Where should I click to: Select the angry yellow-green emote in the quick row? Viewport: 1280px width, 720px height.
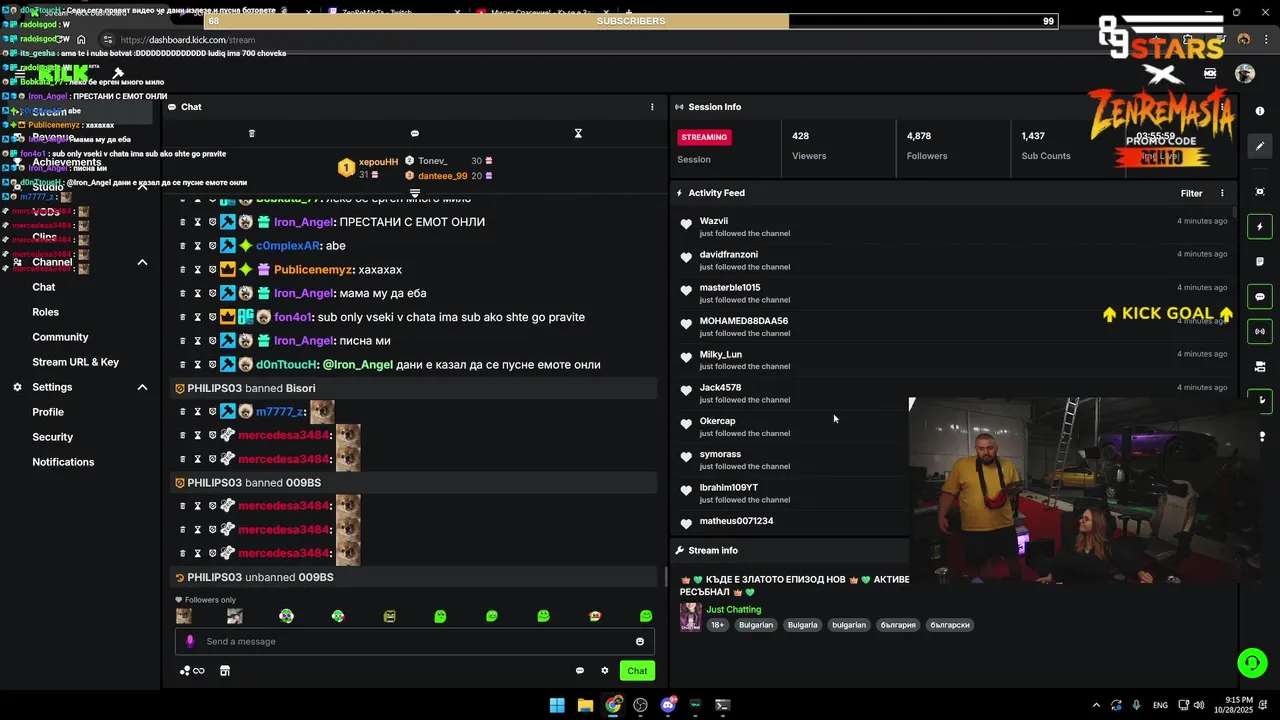click(x=389, y=616)
